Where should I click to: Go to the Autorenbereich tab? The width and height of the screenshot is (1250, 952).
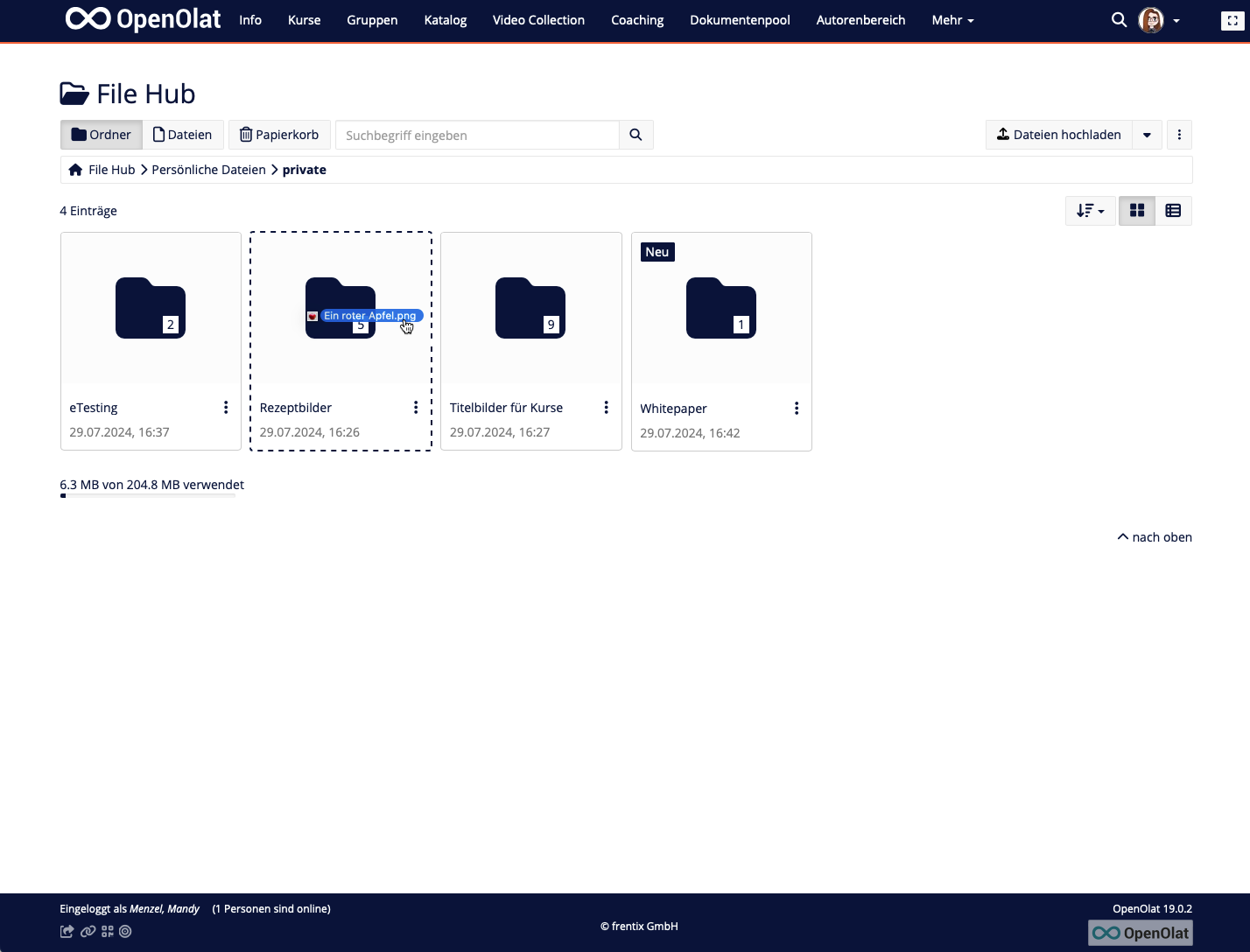click(x=860, y=20)
